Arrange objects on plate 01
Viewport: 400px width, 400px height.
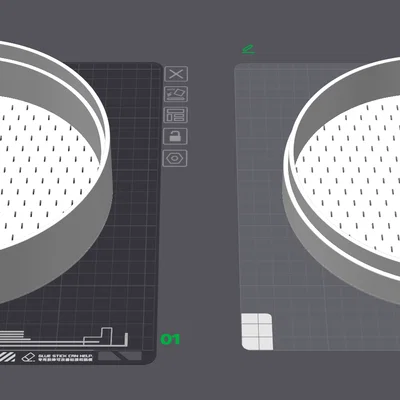pyautogui.click(x=175, y=115)
